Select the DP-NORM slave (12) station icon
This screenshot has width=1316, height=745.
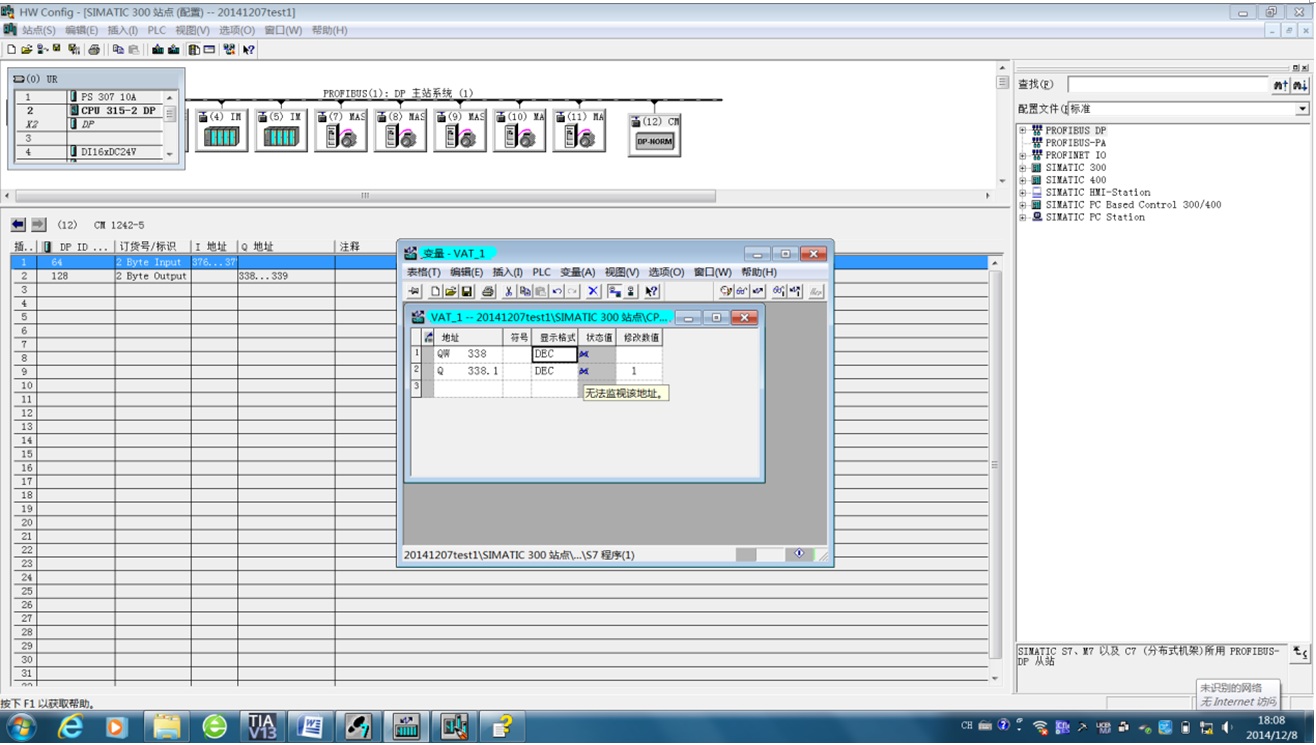click(655, 137)
